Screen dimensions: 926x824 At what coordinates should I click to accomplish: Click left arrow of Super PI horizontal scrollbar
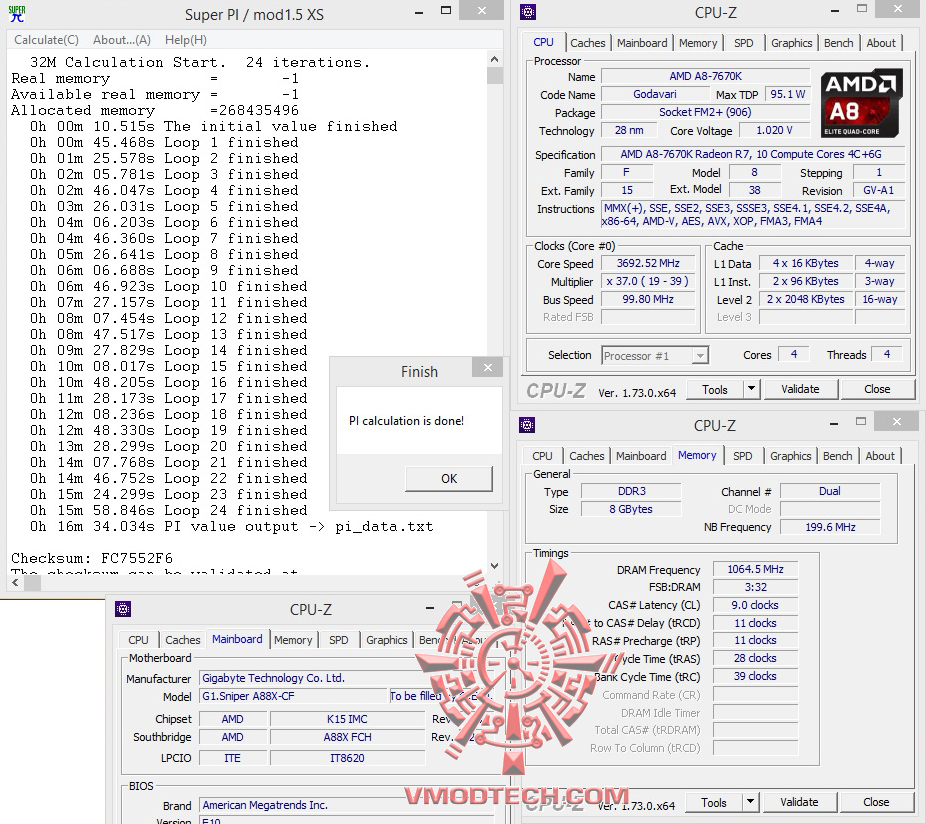pyautogui.click(x=15, y=583)
